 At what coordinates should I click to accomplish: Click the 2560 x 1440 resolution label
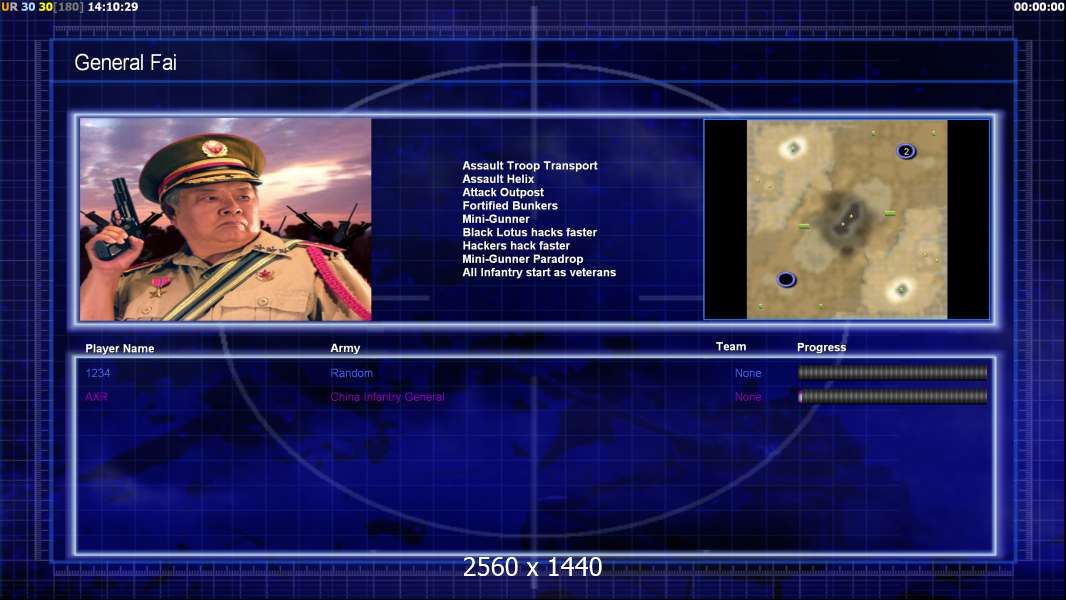[532, 567]
